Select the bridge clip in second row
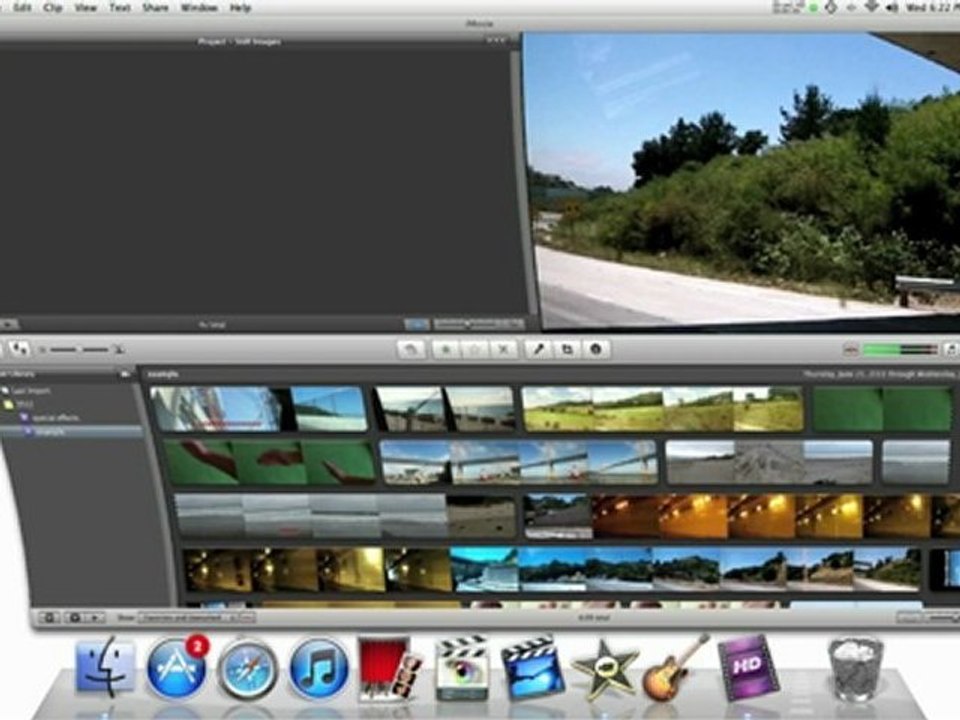The image size is (960, 720). pos(519,462)
